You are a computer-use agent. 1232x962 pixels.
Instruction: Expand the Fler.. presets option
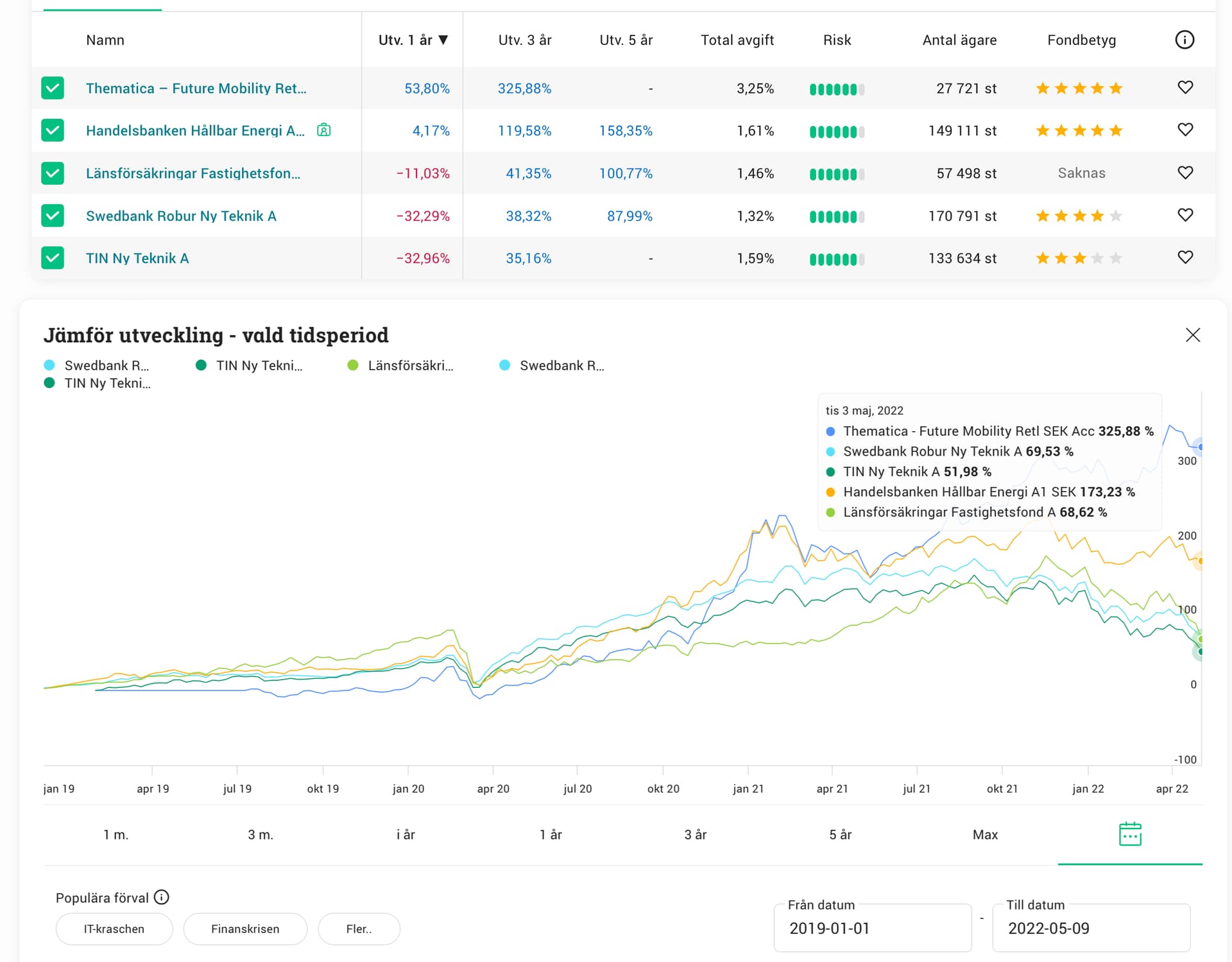point(359,929)
